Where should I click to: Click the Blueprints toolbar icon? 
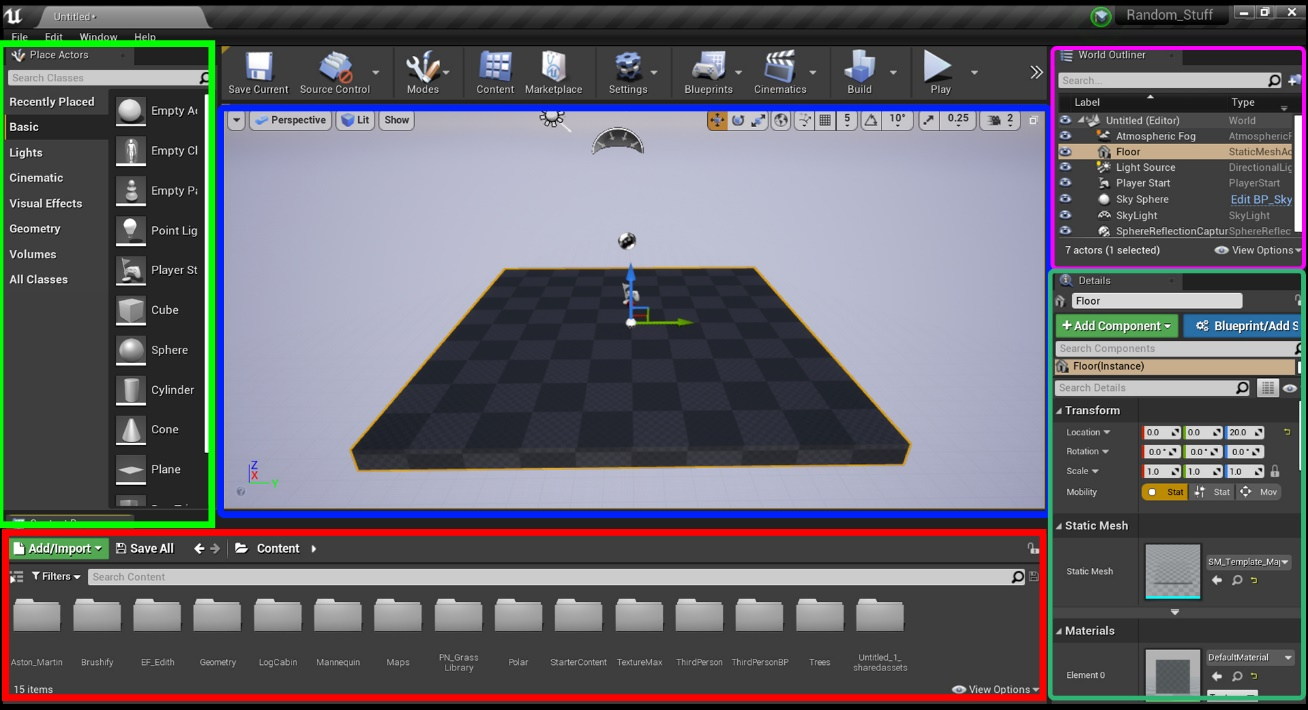(x=708, y=68)
